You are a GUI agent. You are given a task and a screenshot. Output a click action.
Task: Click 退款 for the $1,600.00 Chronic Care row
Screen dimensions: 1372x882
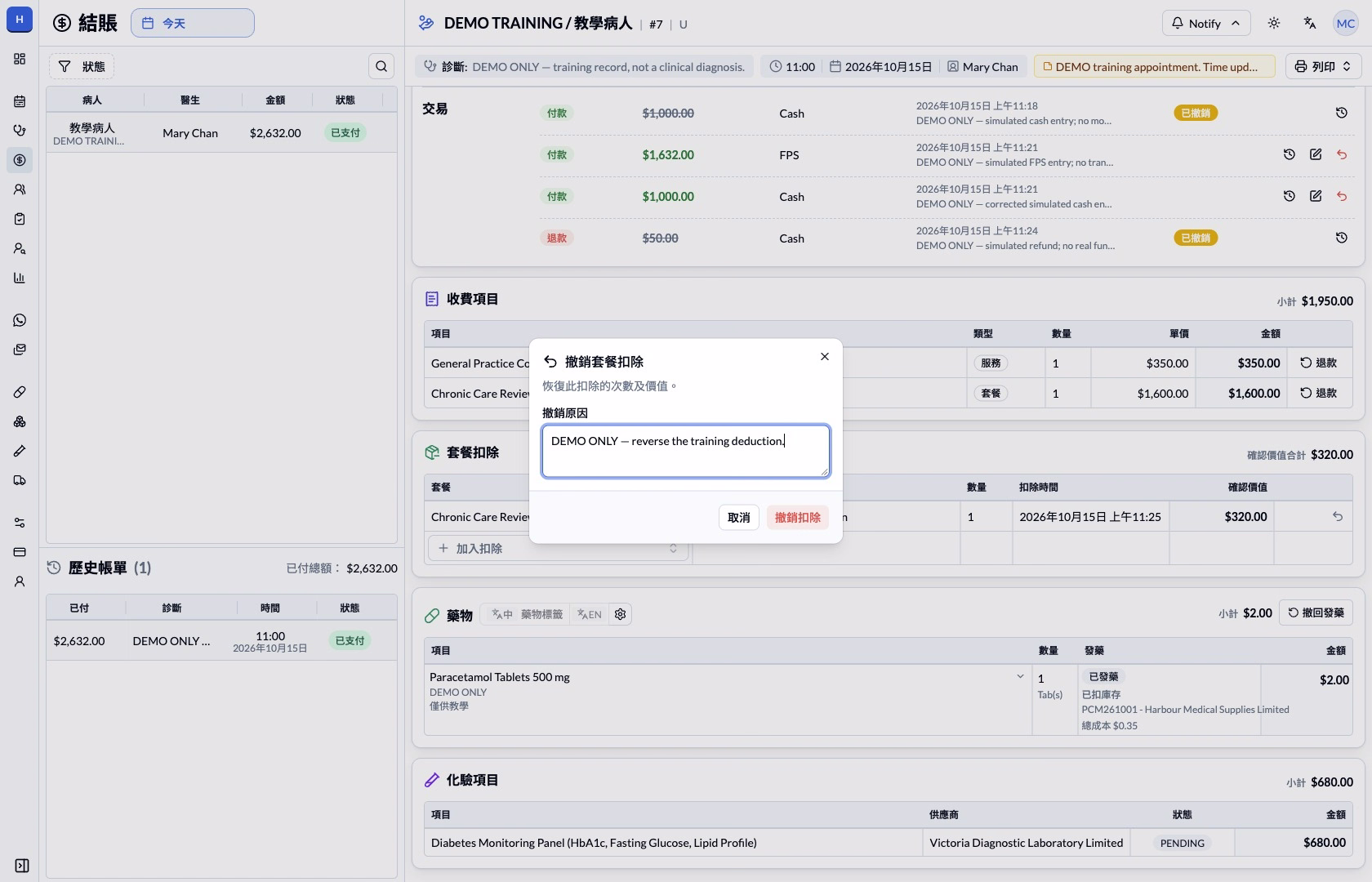(1319, 393)
